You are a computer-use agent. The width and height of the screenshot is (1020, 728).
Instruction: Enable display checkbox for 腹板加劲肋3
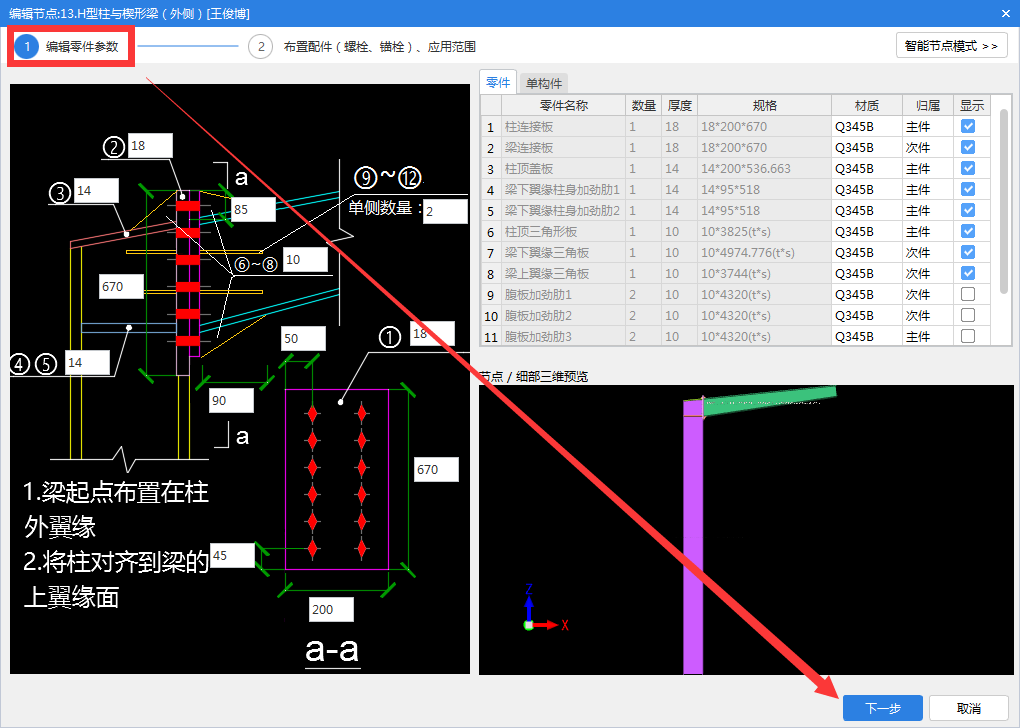tap(968, 336)
